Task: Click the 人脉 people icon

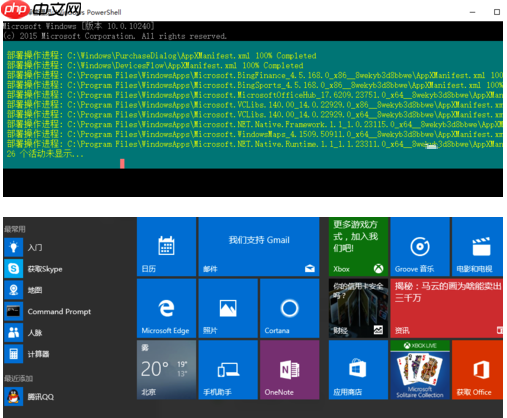Action: pos(14,332)
